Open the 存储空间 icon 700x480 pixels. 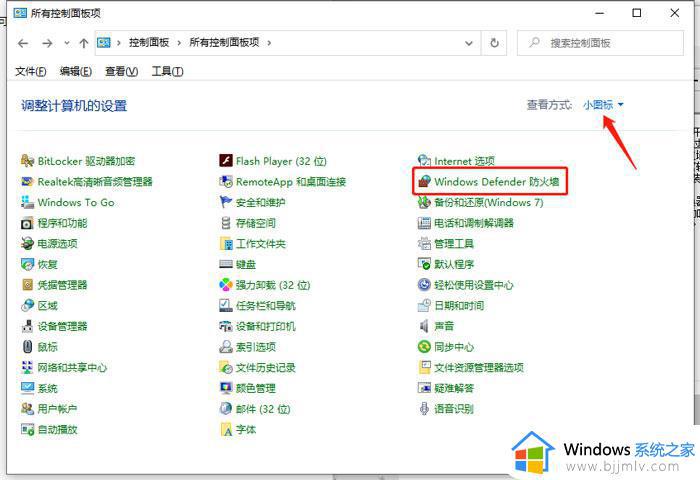(226, 223)
